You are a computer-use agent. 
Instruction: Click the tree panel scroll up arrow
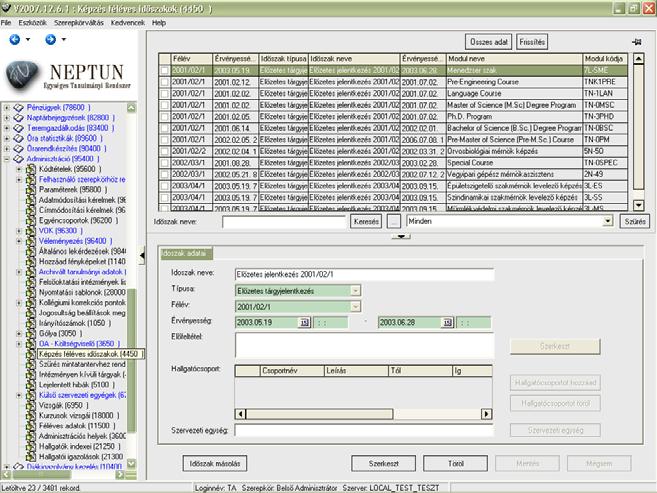(x=131, y=108)
